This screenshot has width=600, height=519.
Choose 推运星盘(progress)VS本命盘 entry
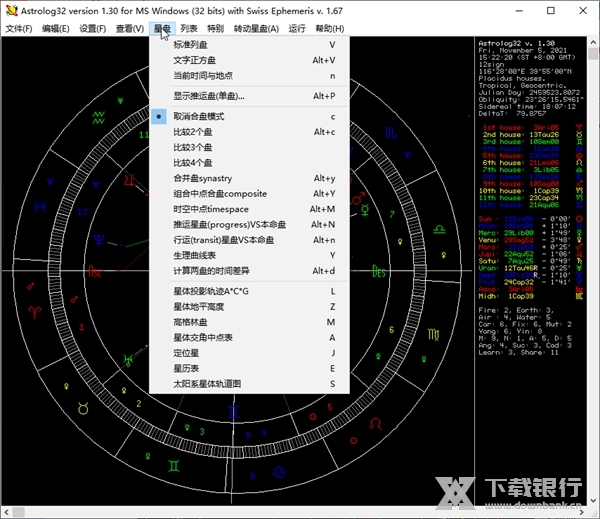pos(250,225)
